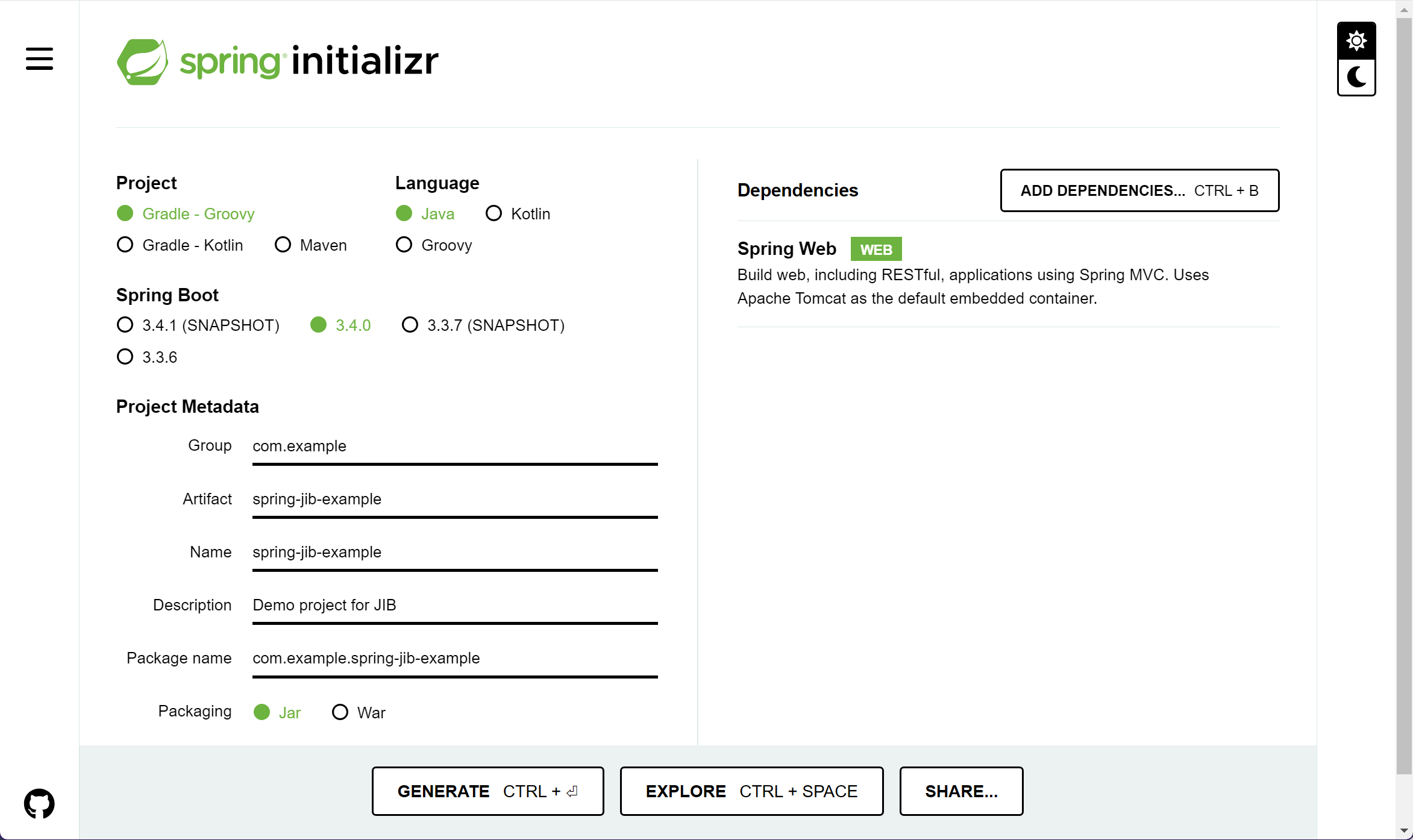Viewport: 1413px width, 840px height.
Task: Select Maven project type
Action: coord(311,245)
